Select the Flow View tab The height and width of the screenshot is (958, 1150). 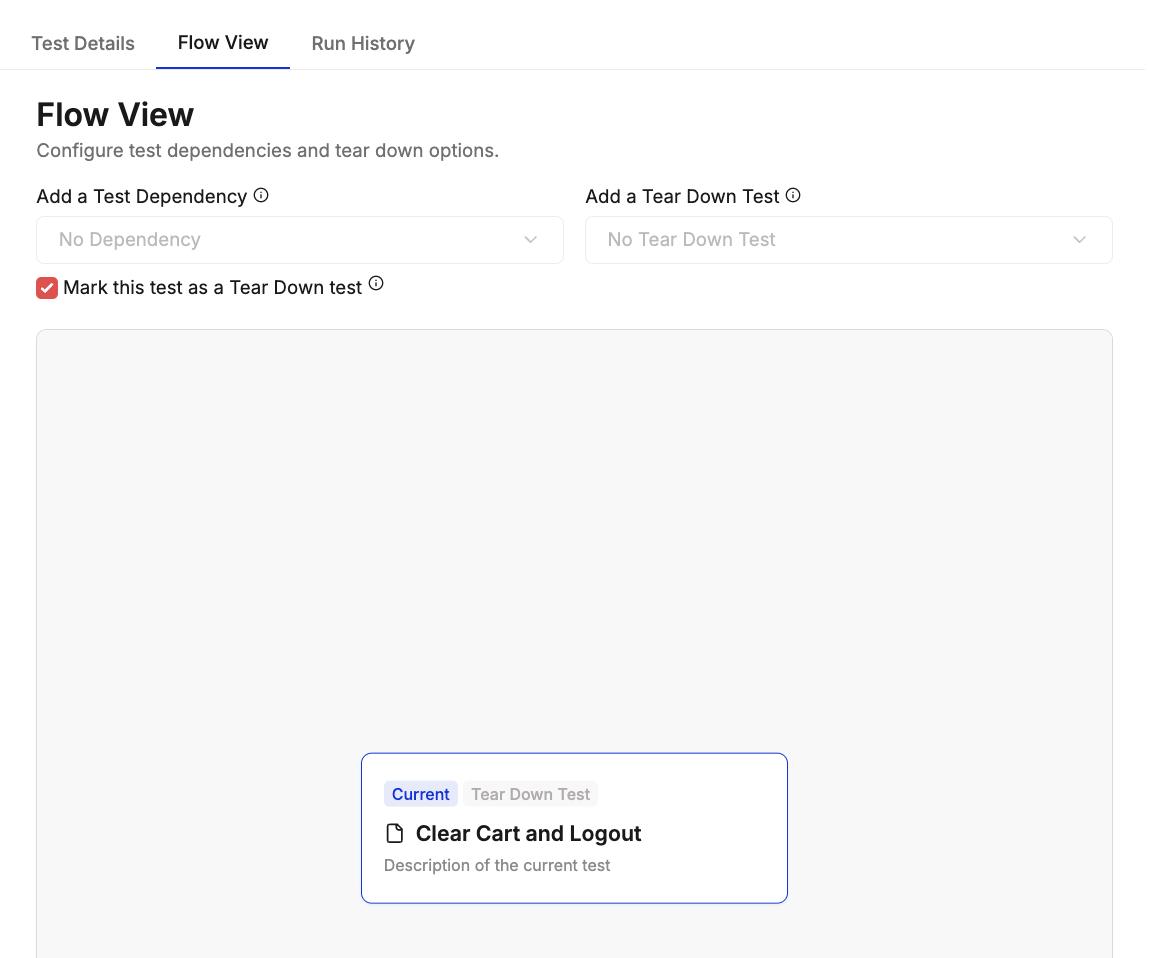tap(223, 43)
